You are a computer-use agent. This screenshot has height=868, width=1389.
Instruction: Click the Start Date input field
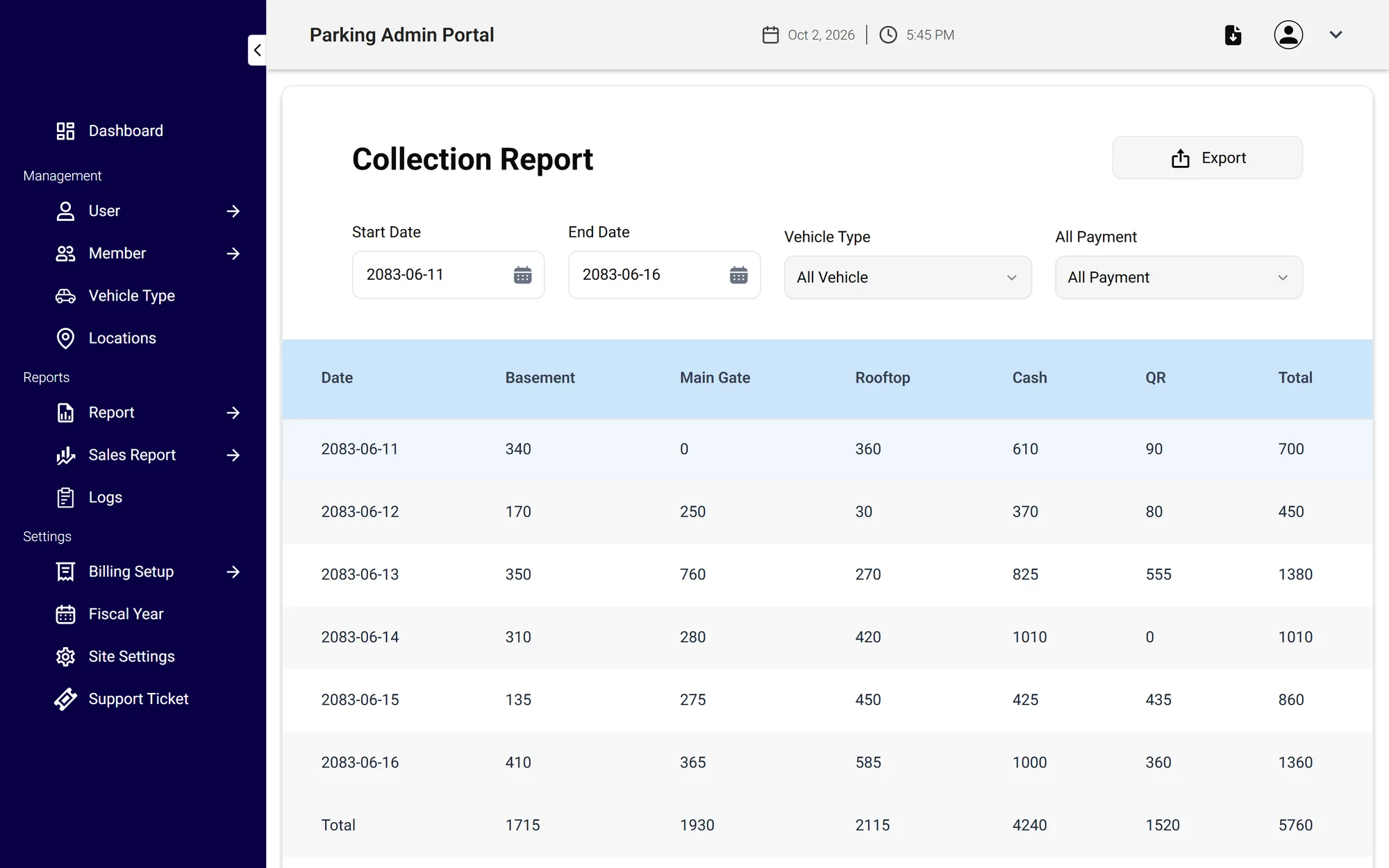(448, 275)
